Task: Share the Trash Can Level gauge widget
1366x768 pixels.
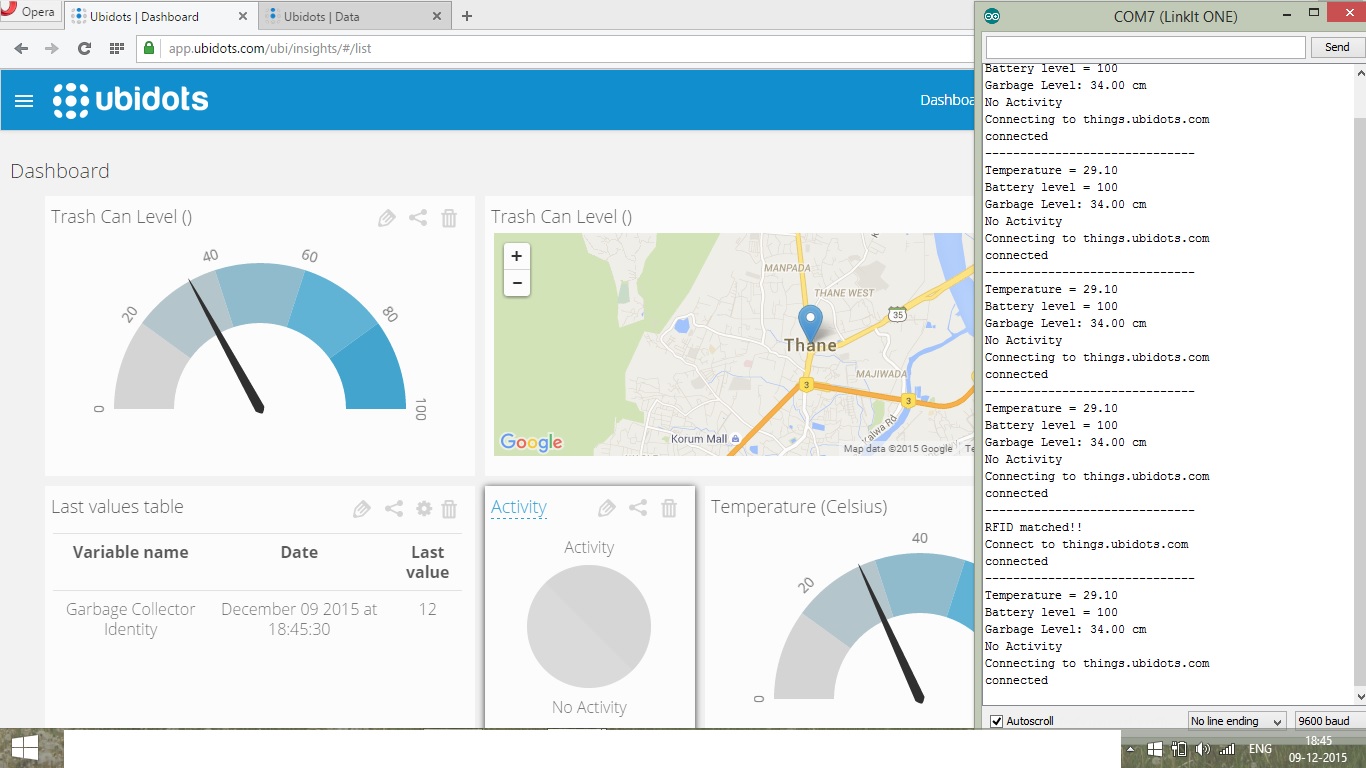Action: [x=418, y=218]
